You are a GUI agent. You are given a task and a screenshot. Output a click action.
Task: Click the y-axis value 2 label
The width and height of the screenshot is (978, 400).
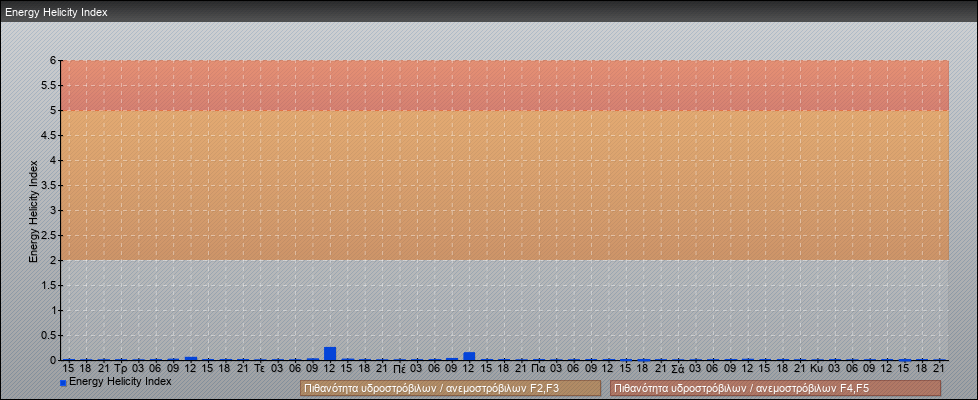pos(52,260)
